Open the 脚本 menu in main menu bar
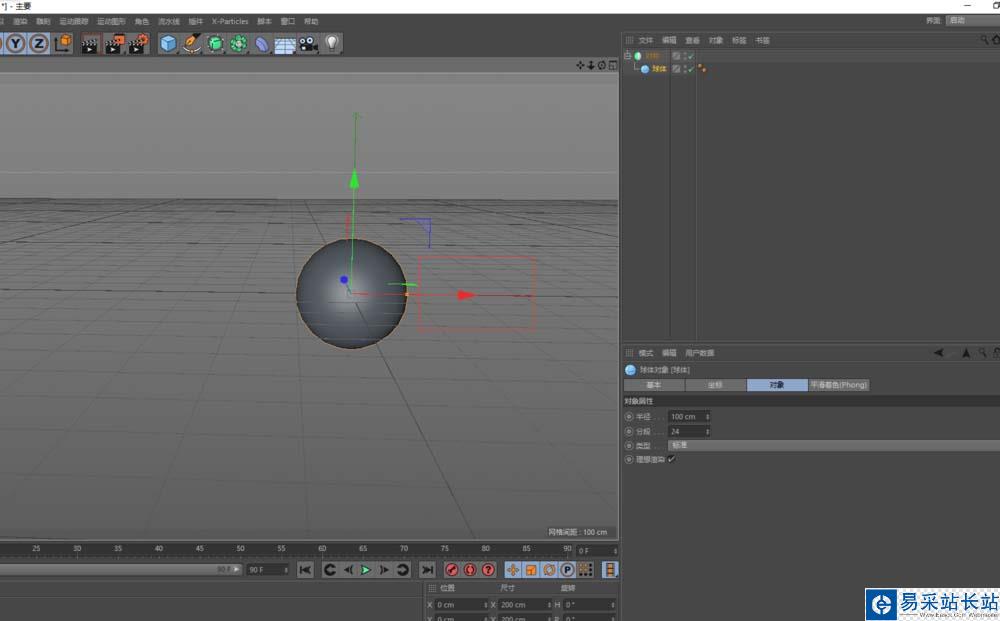The image size is (1000, 621). [x=264, y=21]
